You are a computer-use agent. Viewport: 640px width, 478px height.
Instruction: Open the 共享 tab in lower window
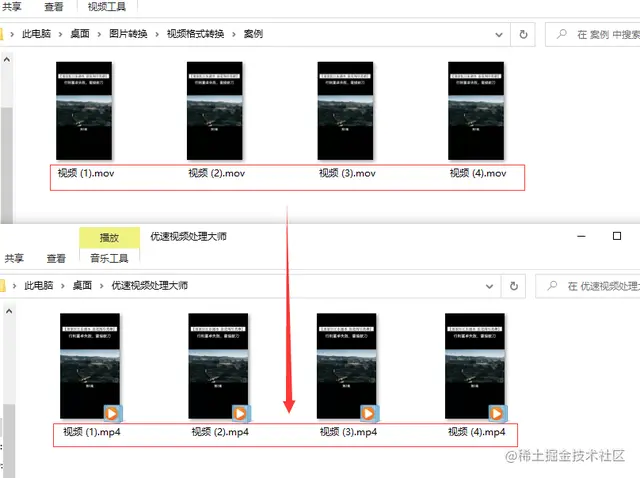point(14,258)
